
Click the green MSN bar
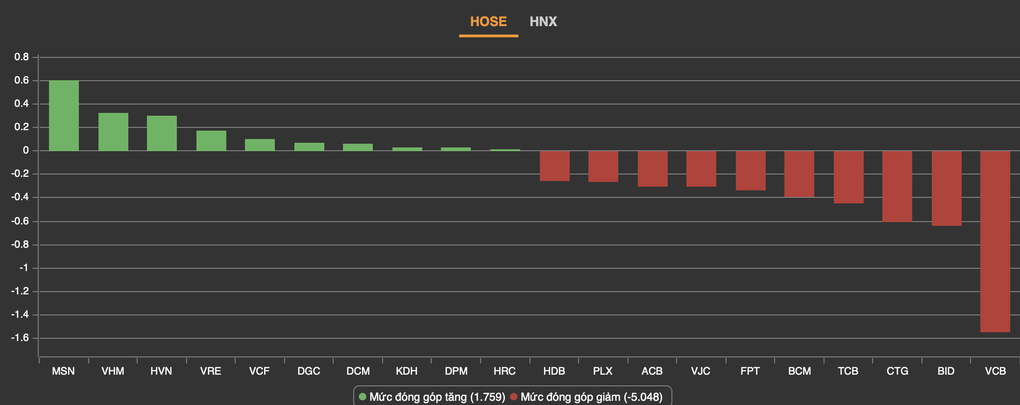[x=64, y=116]
